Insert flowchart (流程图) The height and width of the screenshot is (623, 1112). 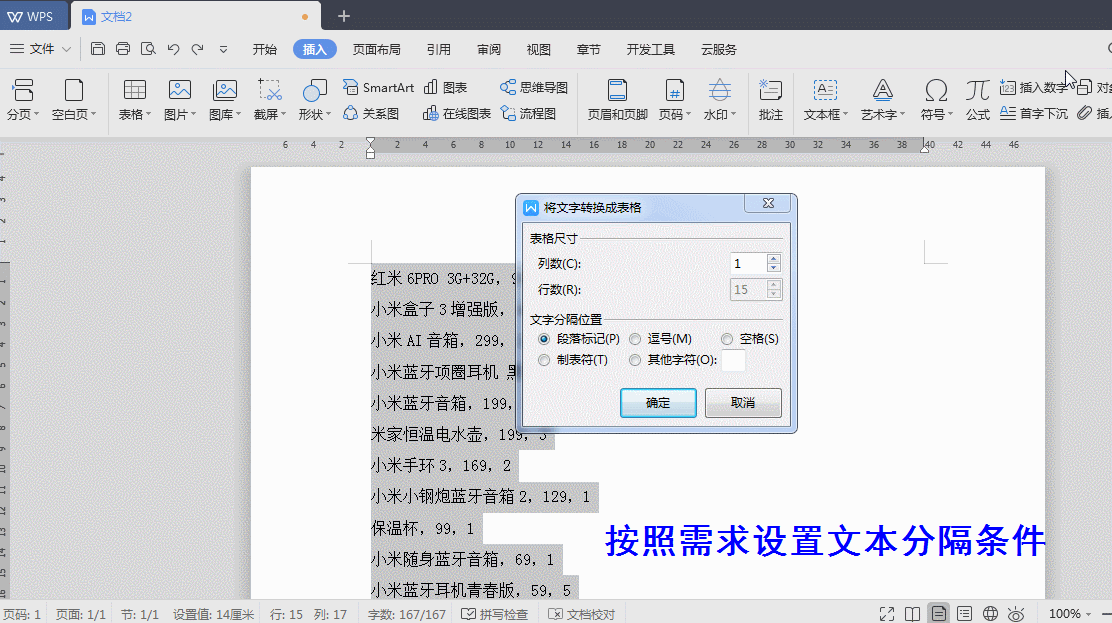click(x=528, y=114)
